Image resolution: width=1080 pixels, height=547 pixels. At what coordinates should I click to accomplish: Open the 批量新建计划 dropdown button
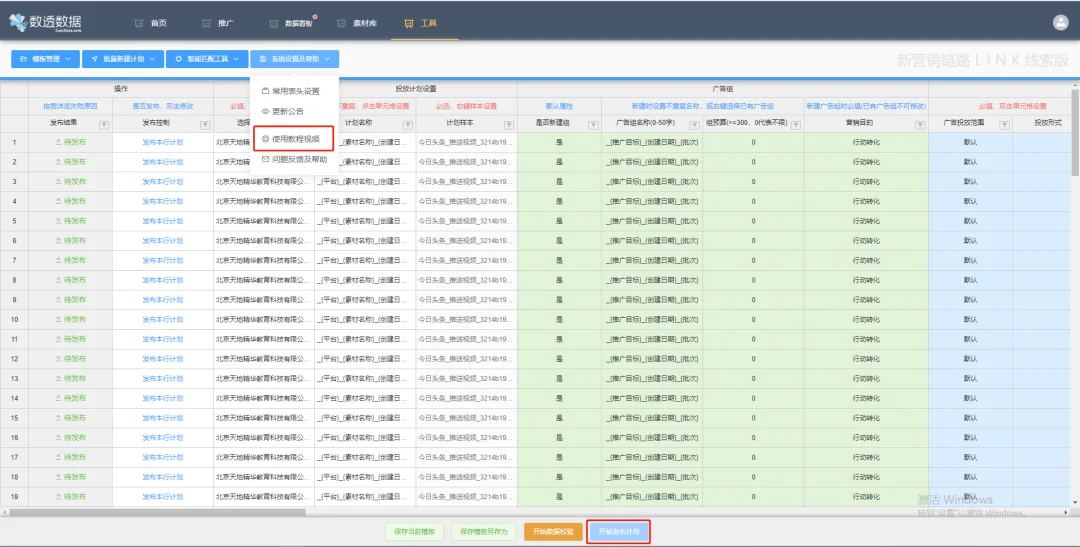tap(123, 59)
